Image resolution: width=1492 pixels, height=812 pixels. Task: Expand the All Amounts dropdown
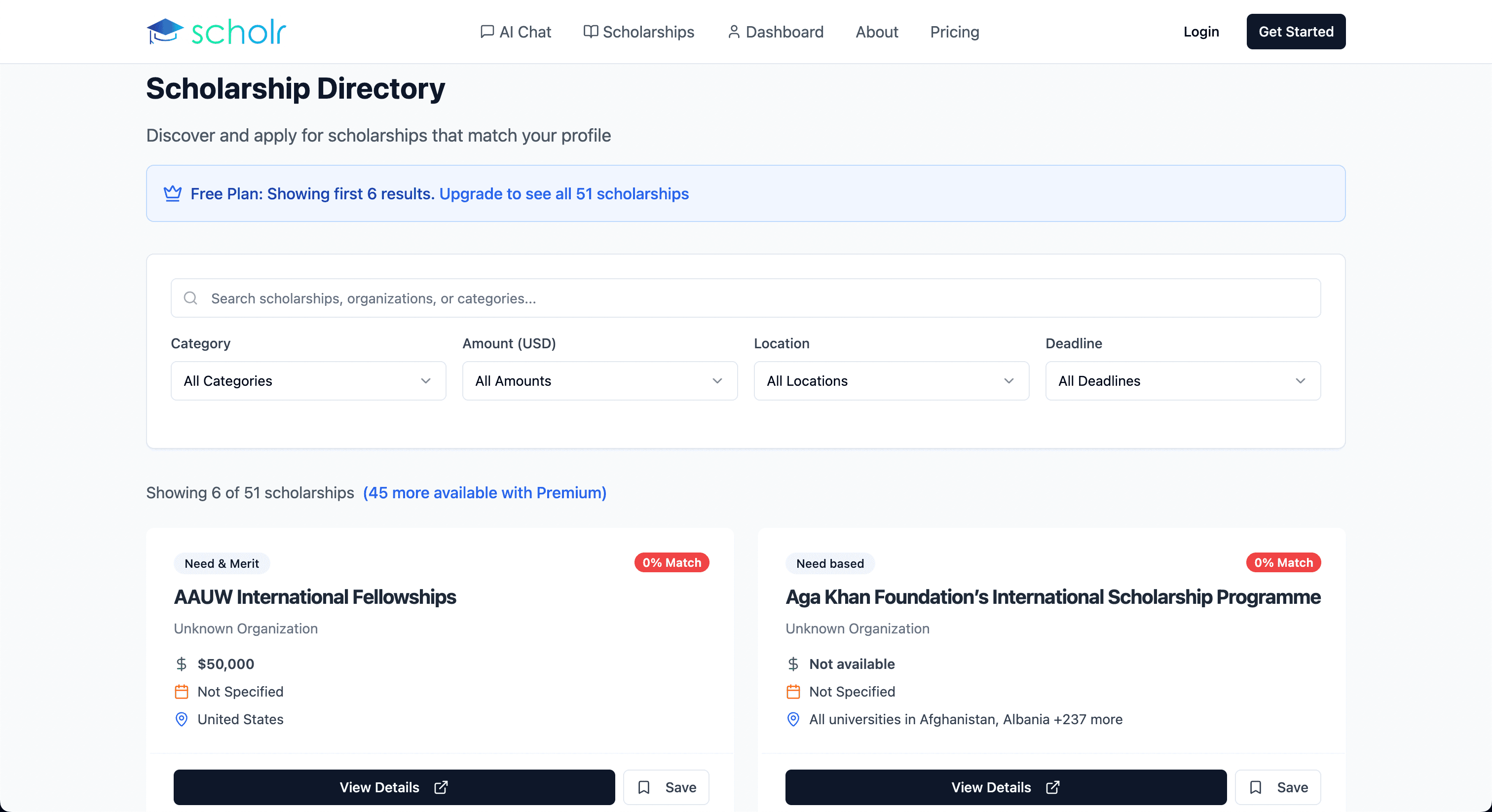click(599, 380)
